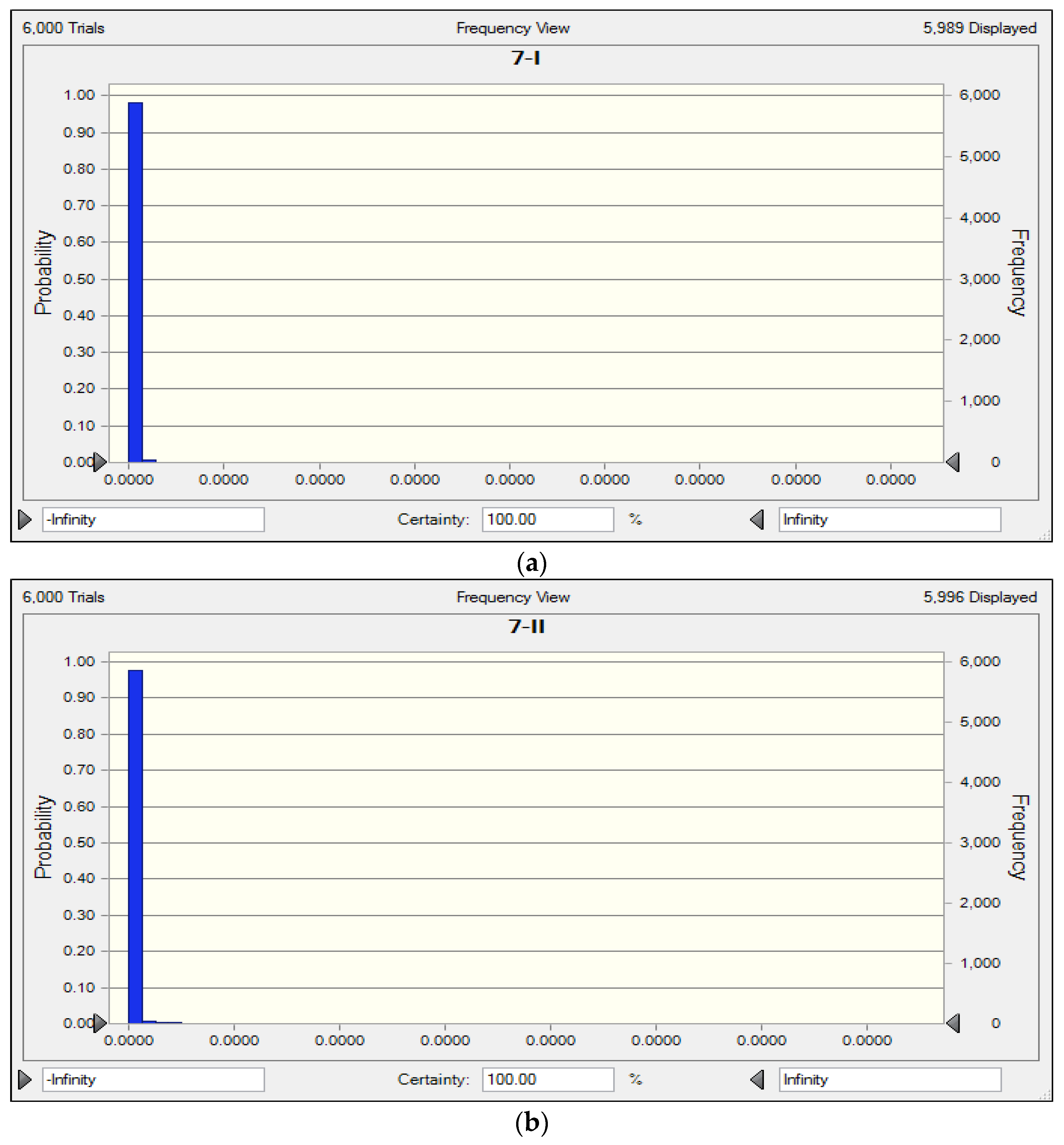This screenshot has width=1064, height=1145.
Task: Click the -Infinity input in bottom chart
Action: (153, 1079)
